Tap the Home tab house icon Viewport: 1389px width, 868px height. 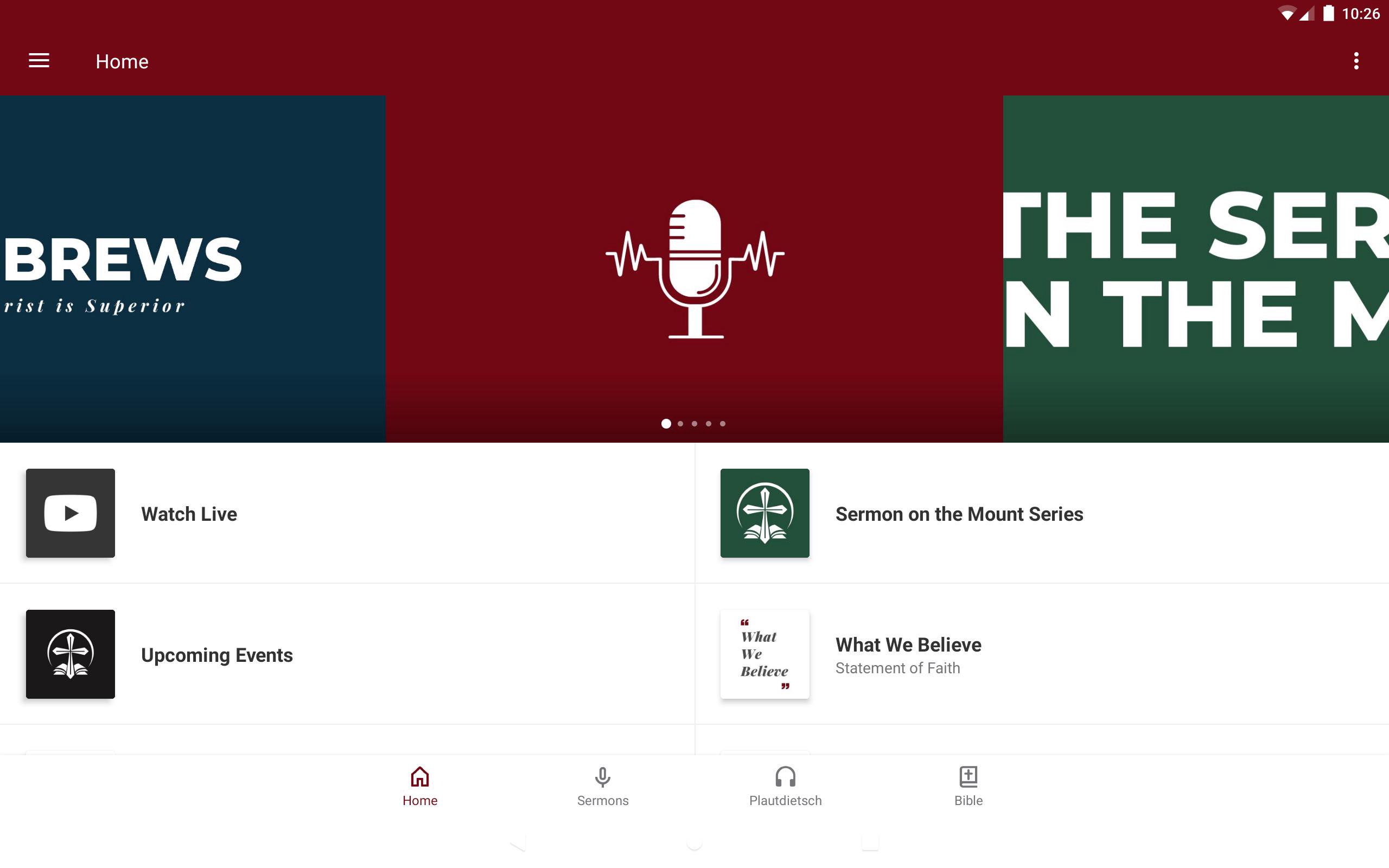click(419, 777)
